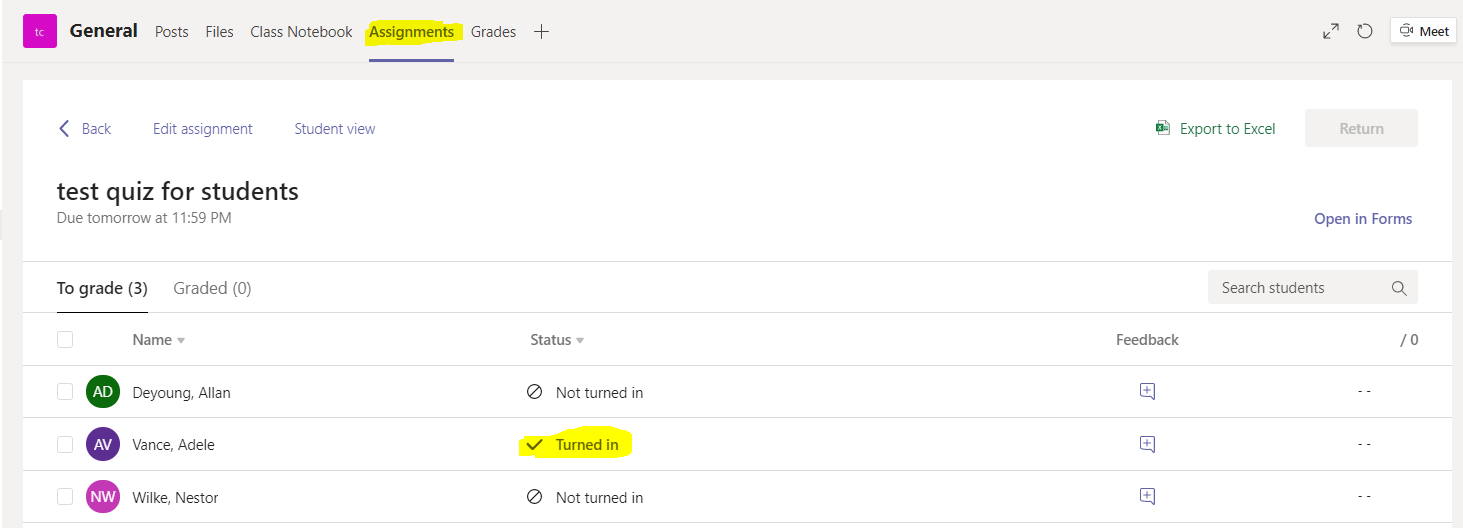Go back using the Back link
Image resolution: width=1463 pixels, height=528 pixels.
(x=96, y=128)
